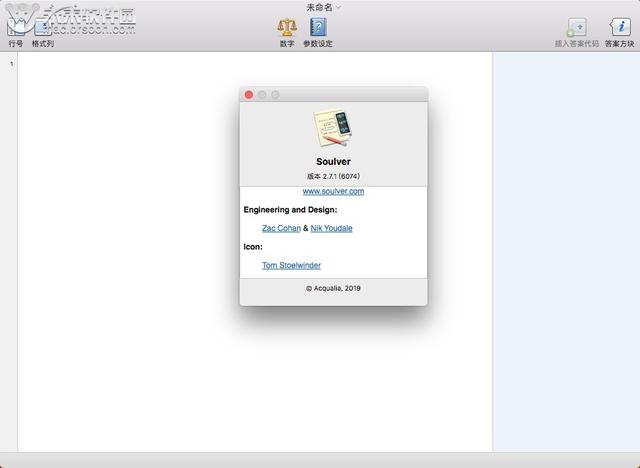Open the Tom Stoelwinder link

[291, 265]
